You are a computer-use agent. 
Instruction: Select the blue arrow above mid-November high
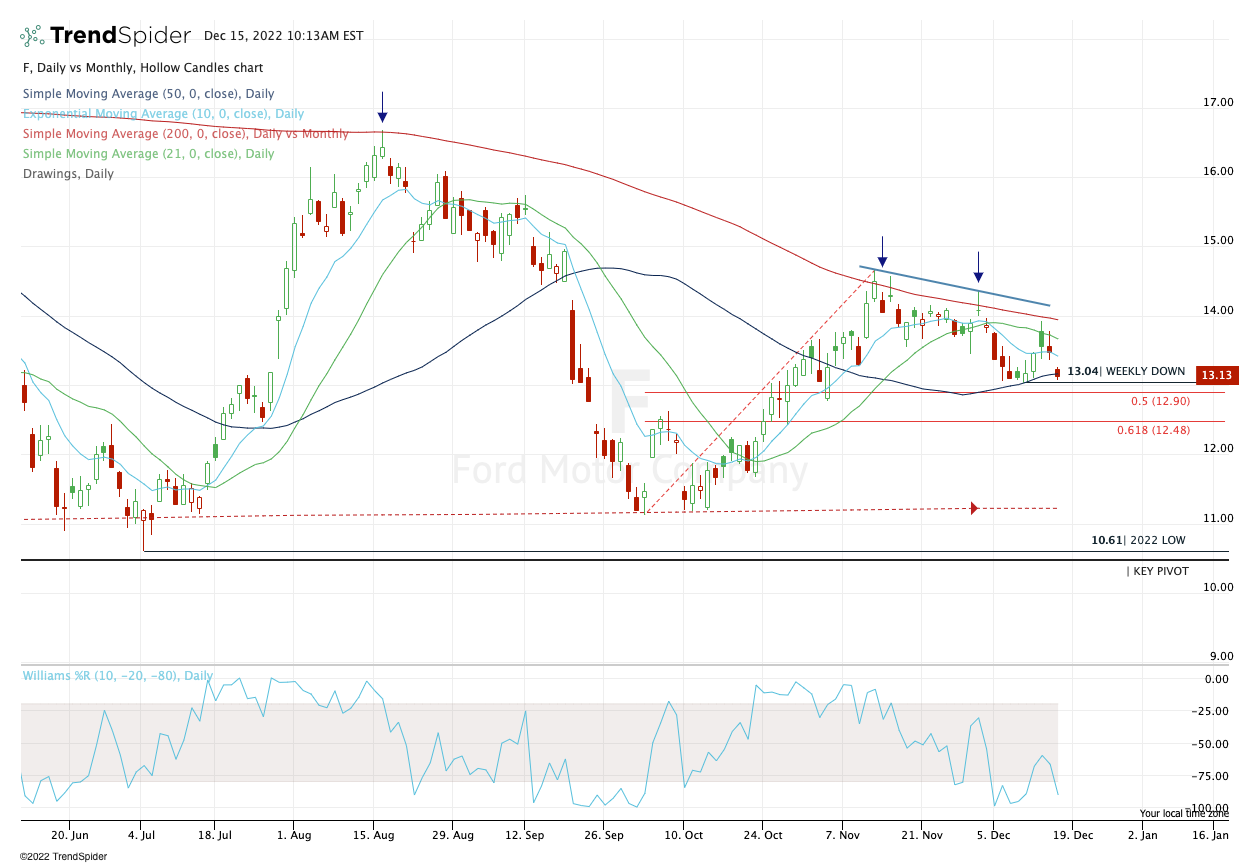pyautogui.click(x=882, y=252)
